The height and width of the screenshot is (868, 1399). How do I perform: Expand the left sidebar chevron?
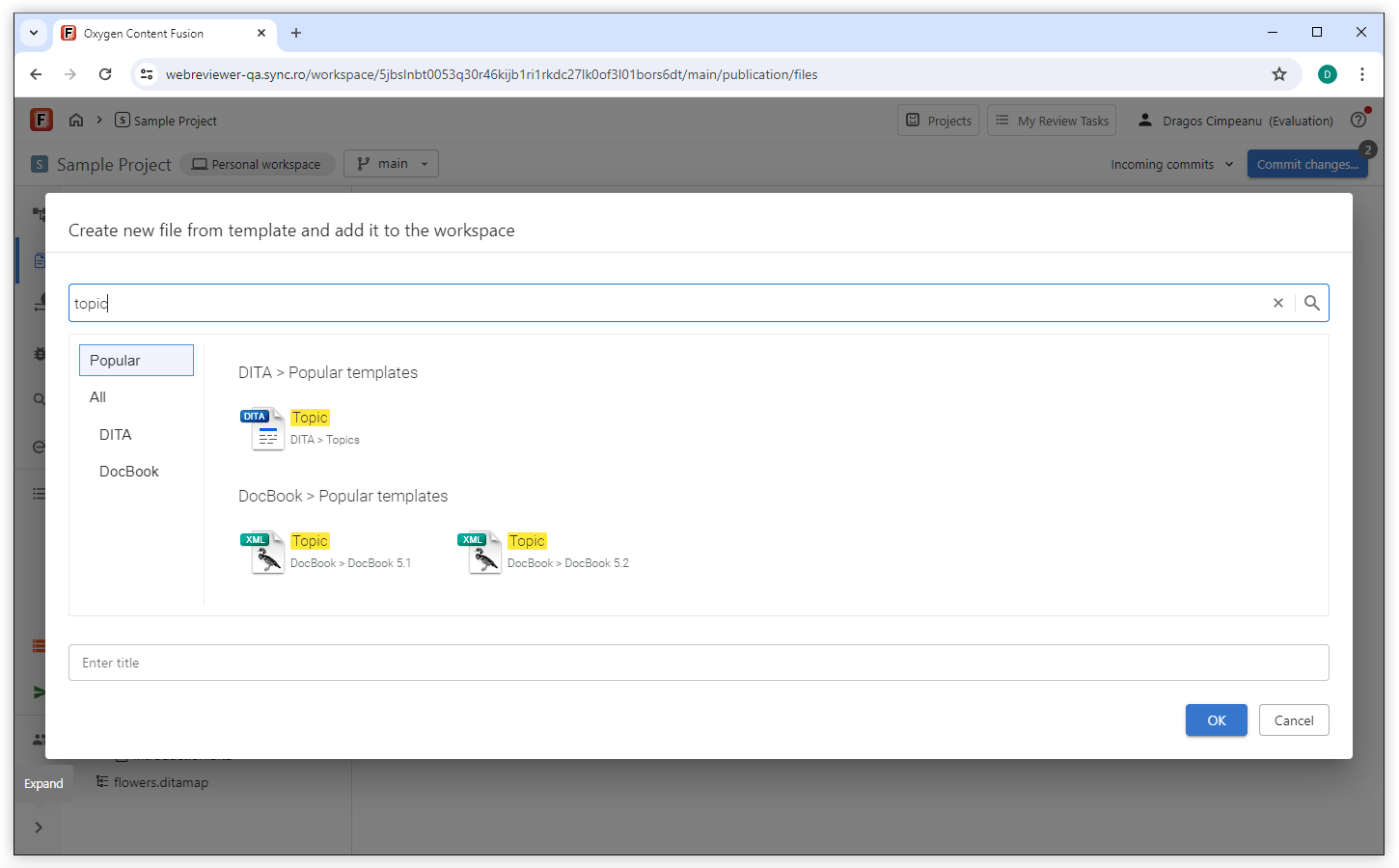click(39, 827)
